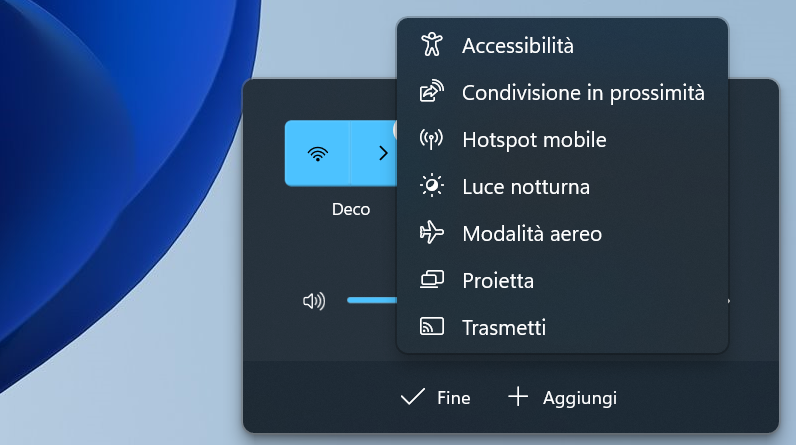Click the Hotspot mobile antenna icon
This screenshot has width=796, height=445.
[x=431, y=139]
